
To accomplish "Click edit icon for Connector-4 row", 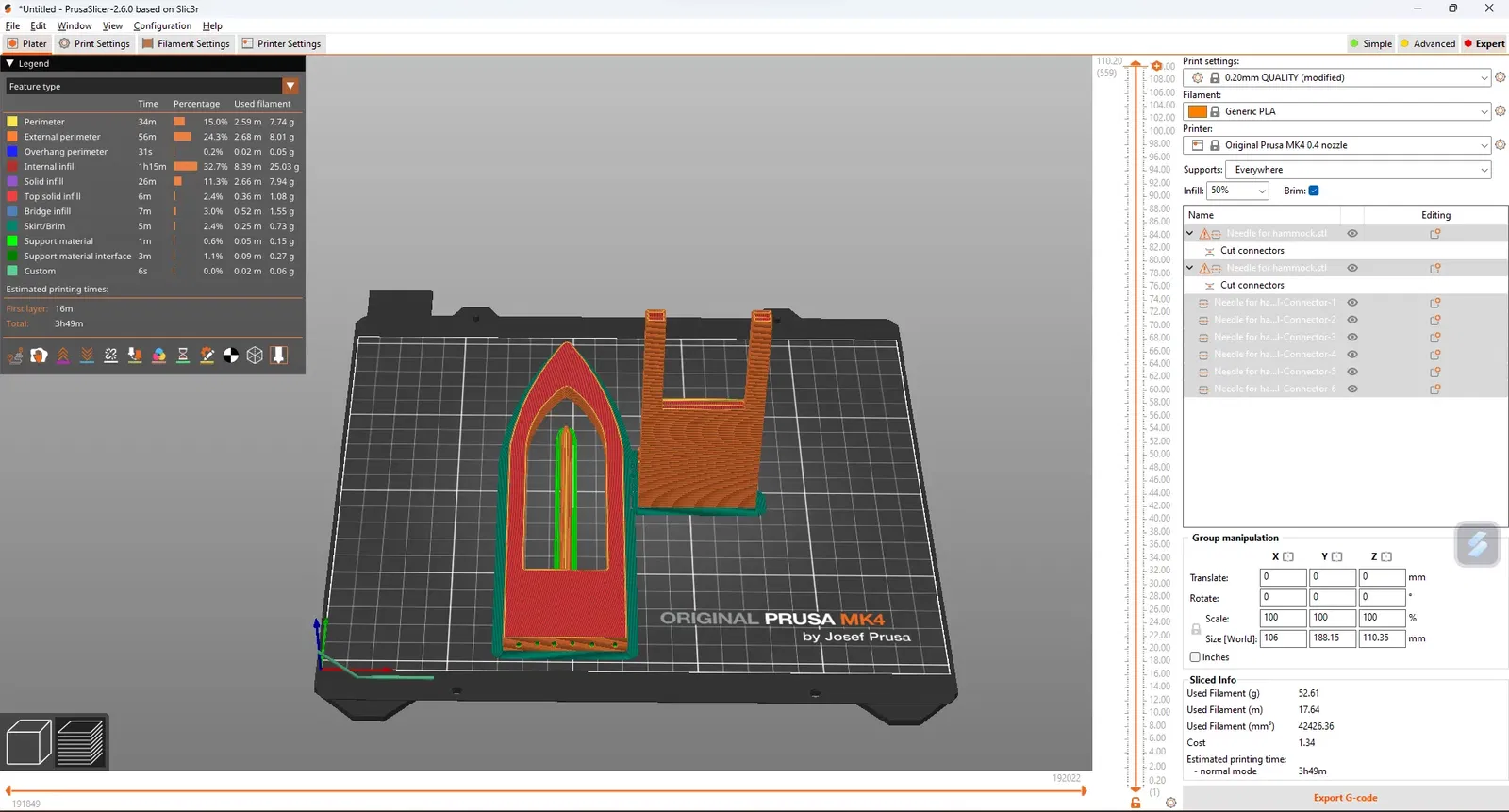I will 1435,355.
